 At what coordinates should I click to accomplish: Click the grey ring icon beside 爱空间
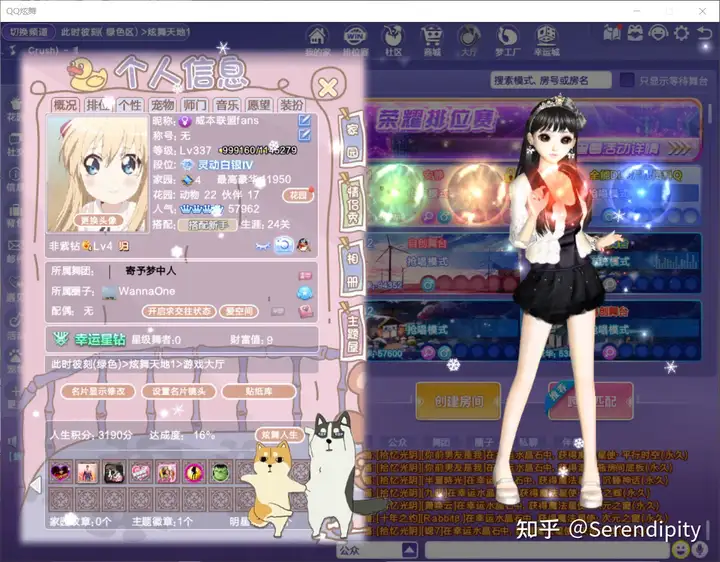pyautogui.click(x=277, y=311)
